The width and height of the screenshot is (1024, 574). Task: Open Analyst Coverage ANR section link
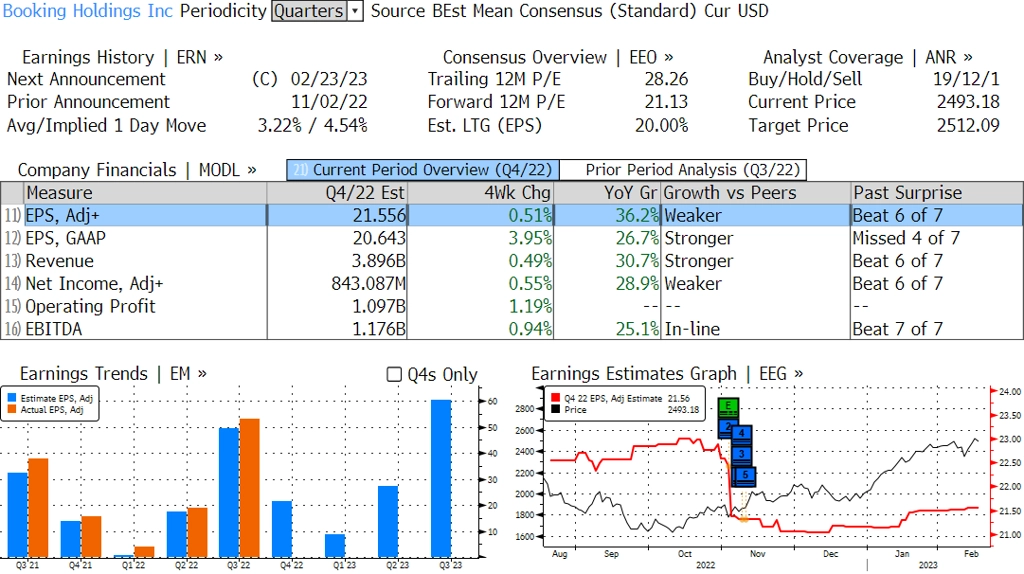point(867,57)
